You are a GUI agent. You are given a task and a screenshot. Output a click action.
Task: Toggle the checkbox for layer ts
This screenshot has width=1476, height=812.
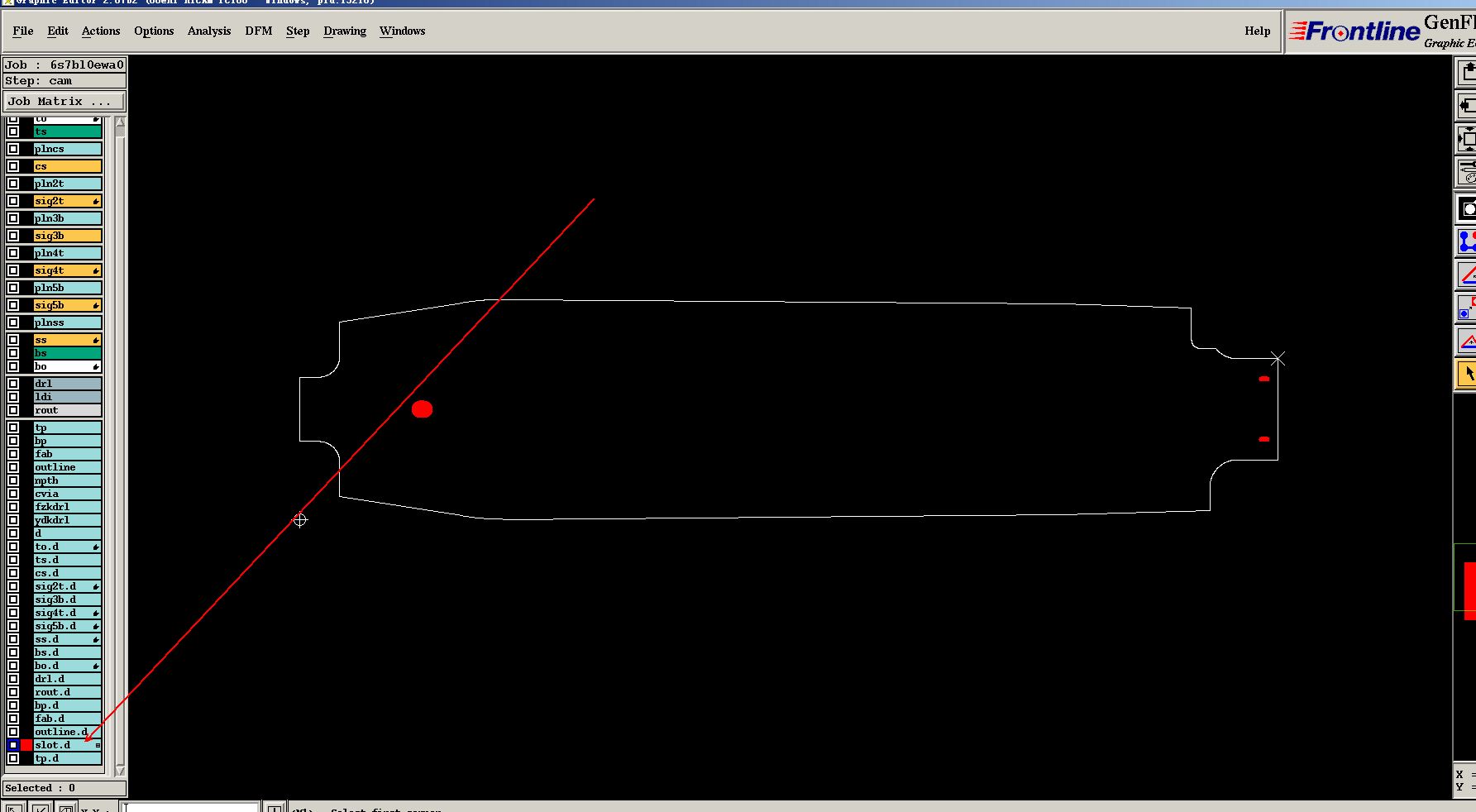pos(13,131)
